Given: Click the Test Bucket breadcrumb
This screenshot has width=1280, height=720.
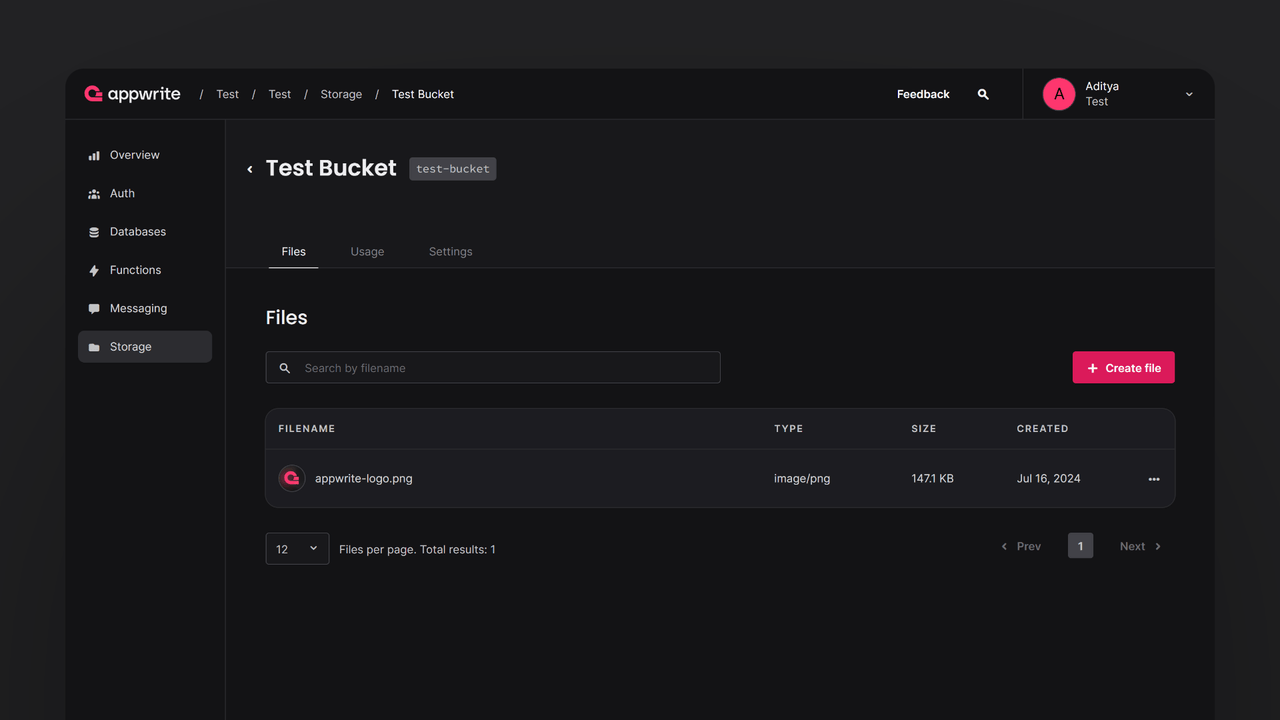Looking at the screenshot, I should (423, 94).
